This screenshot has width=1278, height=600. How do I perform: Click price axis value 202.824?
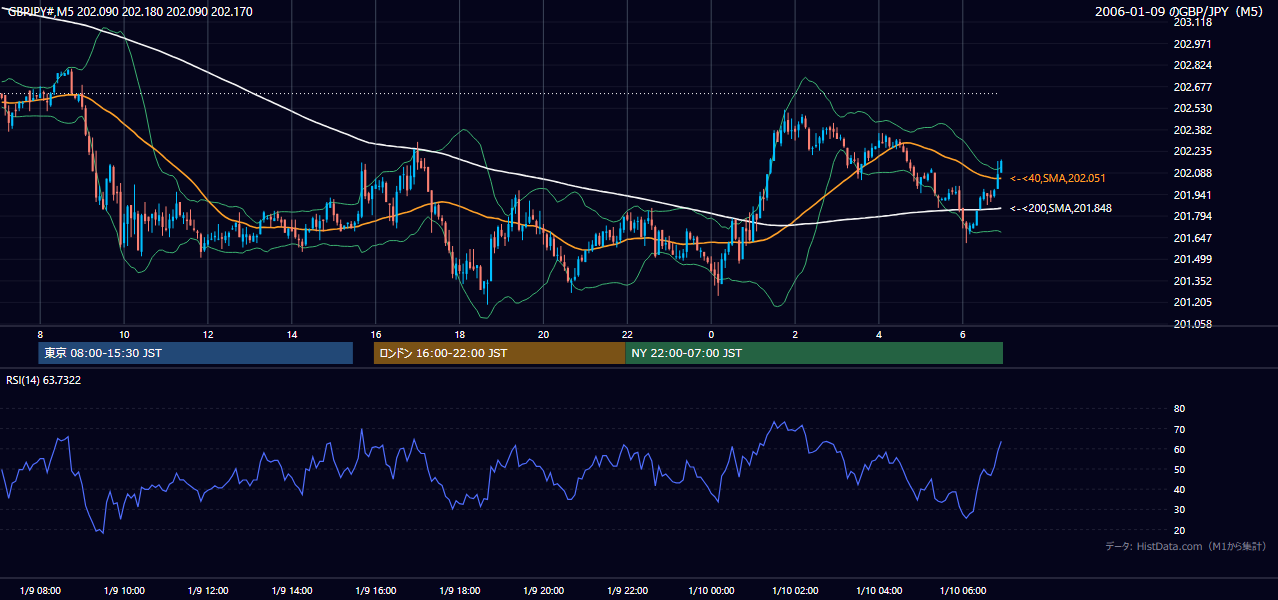pos(1192,65)
